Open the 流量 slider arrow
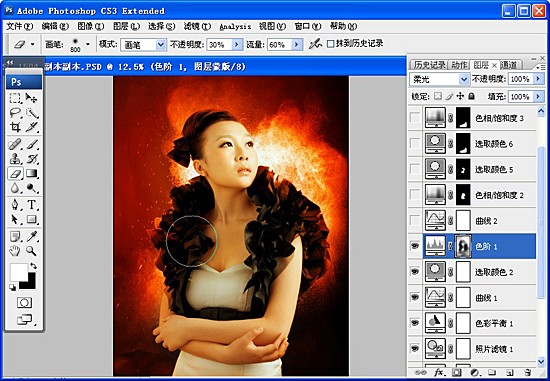550x381 pixels. click(x=297, y=45)
